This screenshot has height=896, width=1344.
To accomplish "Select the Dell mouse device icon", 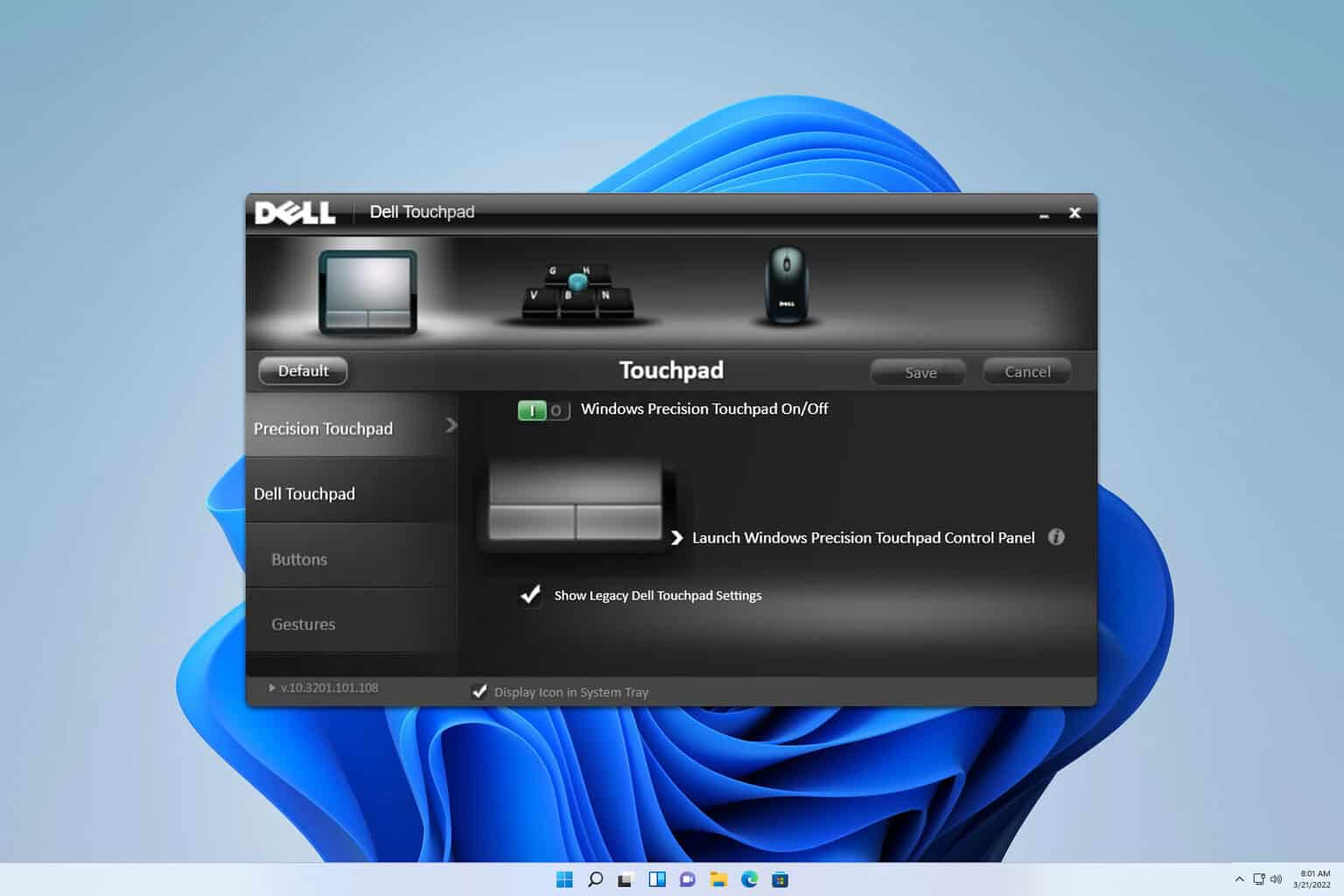I will (786, 285).
